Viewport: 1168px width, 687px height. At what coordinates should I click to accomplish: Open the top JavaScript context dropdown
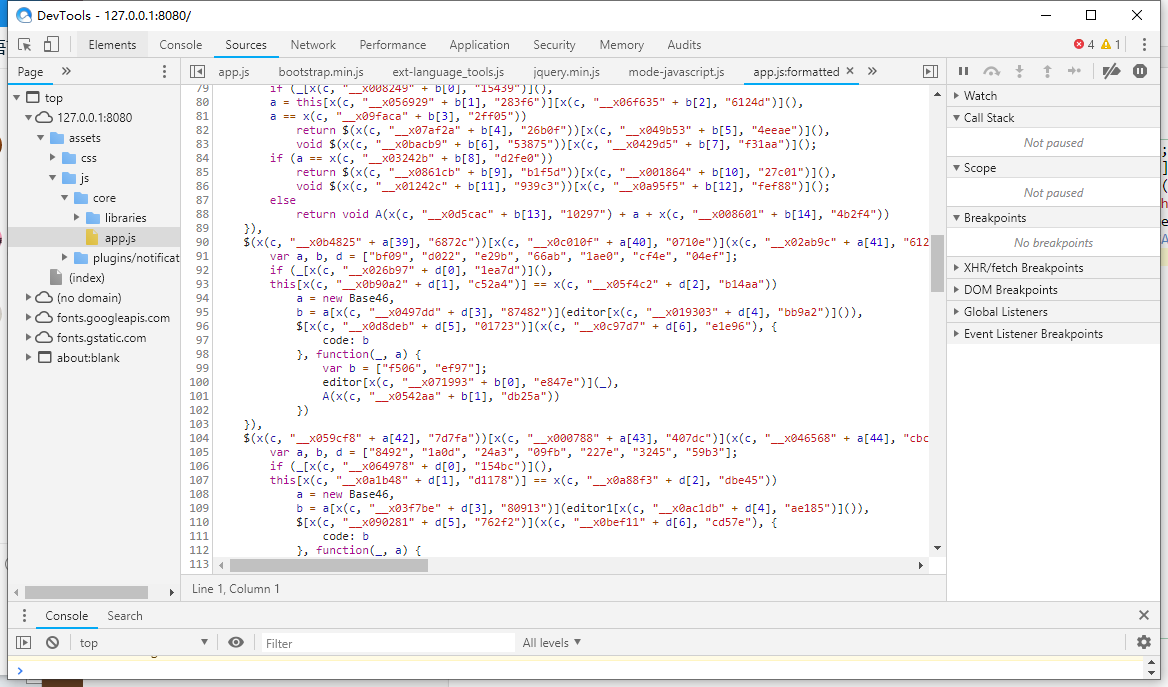click(x=143, y=643)
